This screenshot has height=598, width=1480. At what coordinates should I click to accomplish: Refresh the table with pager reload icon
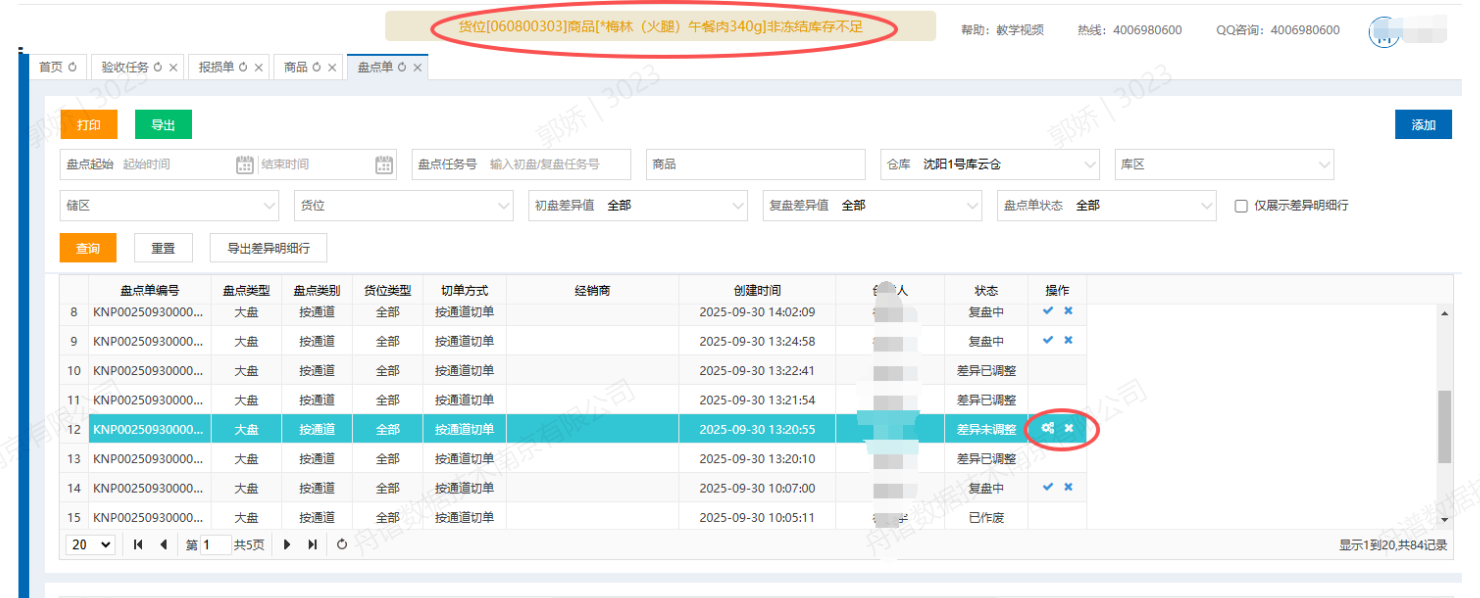tap(342, 545)
